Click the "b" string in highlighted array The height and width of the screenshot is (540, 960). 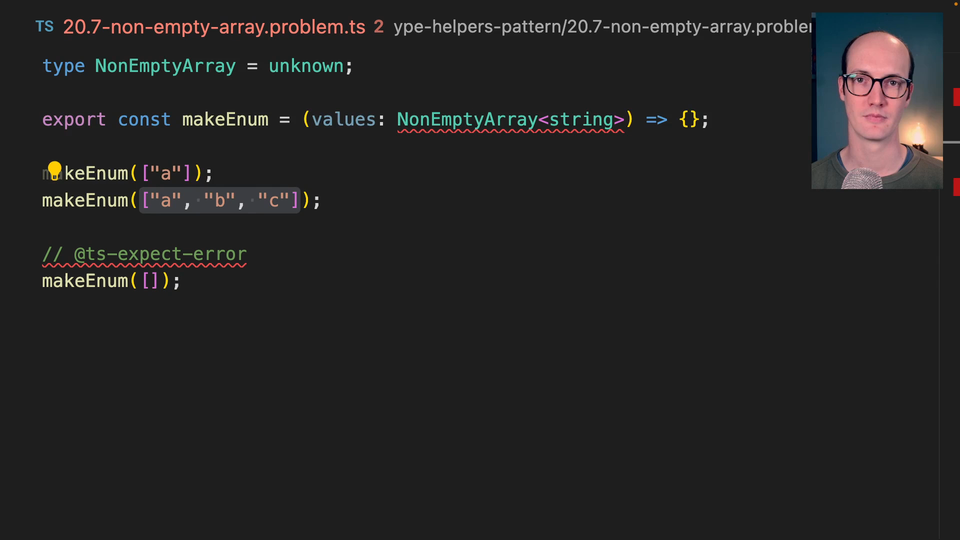tap(220, 201)
